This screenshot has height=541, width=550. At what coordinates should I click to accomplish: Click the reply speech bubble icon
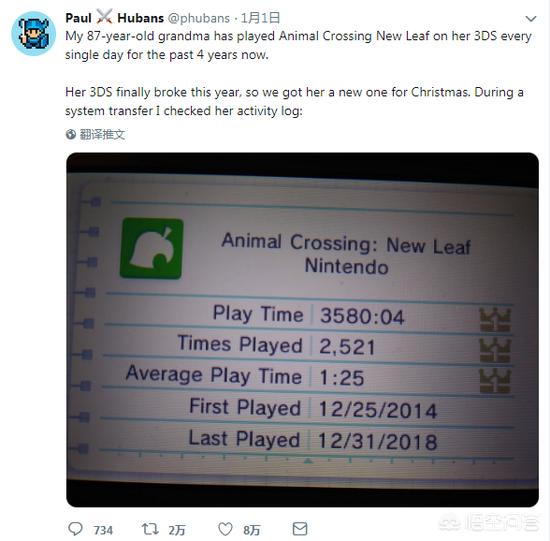tap(75, 528)
